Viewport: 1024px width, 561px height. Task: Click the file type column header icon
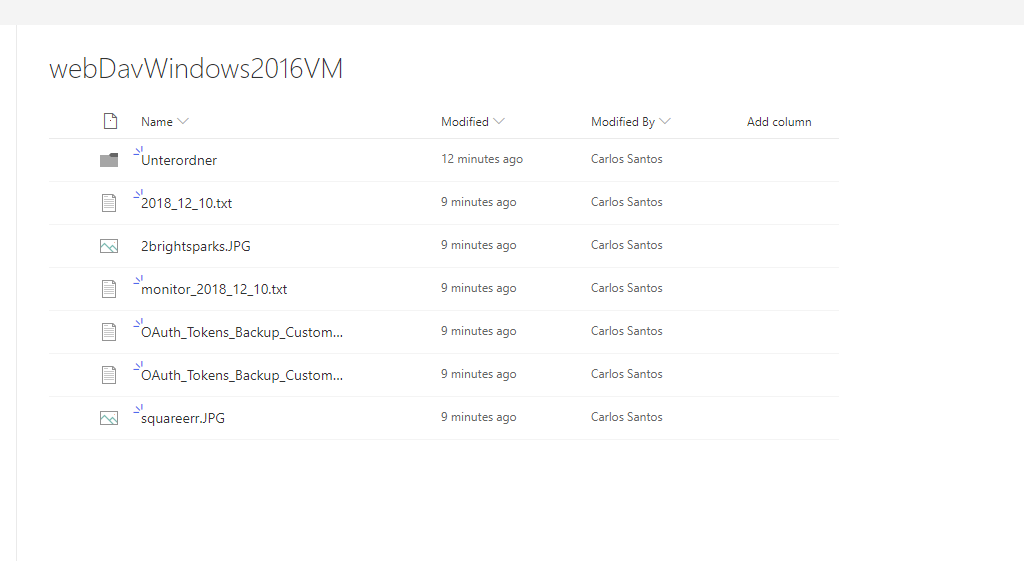pyautogui.click(x=110, y=122)
